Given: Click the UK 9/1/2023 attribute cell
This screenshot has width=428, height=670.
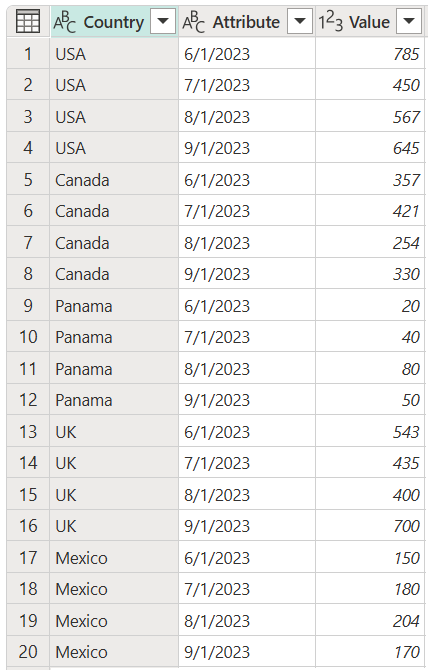Looking at the screenshot, I should (x=247, y=526).
